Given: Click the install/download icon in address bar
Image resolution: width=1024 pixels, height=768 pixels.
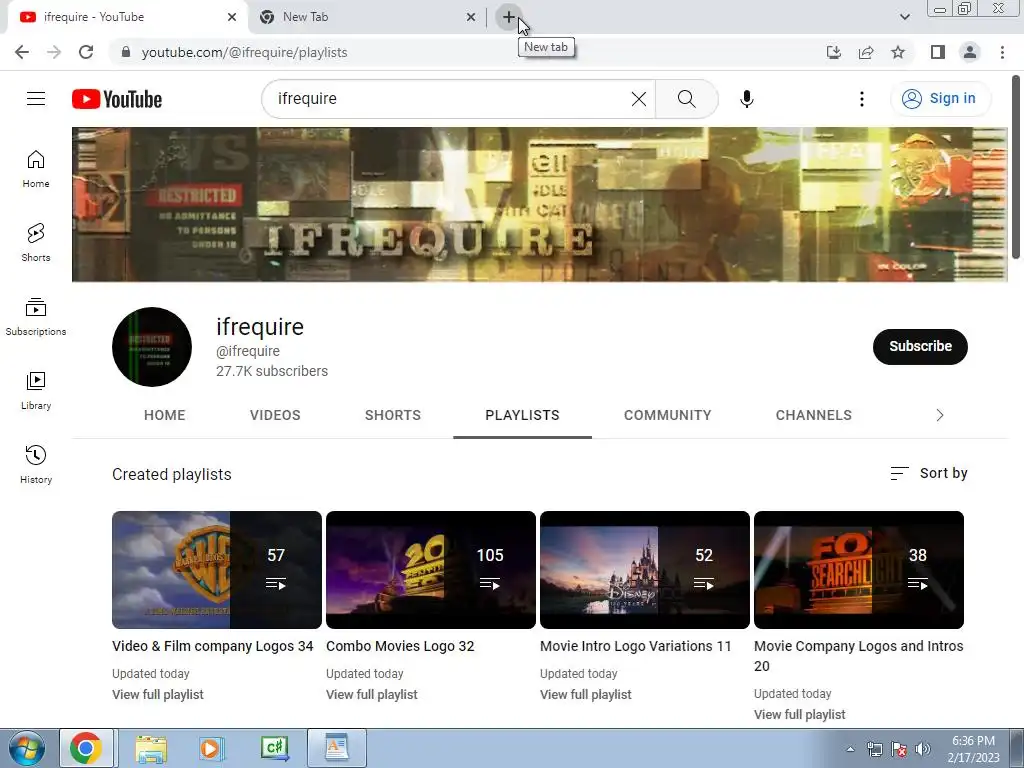Looking at the screenshot, I should pos(834,52).
